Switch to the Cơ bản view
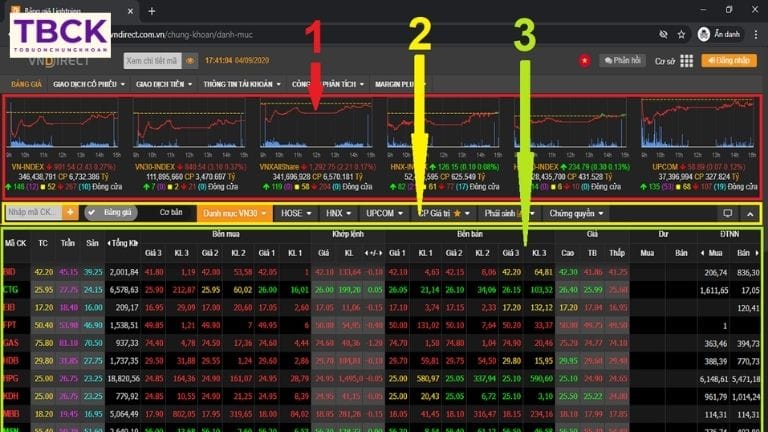The height and width of the screenshot is (432, 768). [x=171, y=213]
